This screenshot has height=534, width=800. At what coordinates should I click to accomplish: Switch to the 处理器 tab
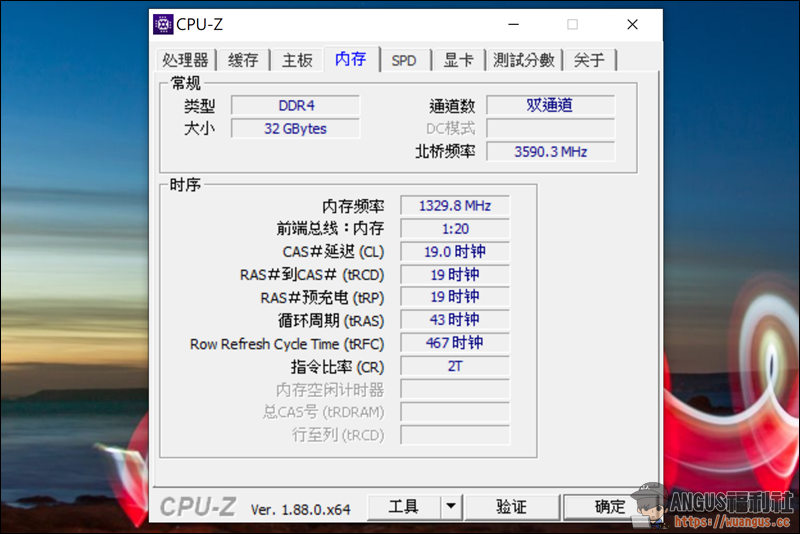(185, 60)
